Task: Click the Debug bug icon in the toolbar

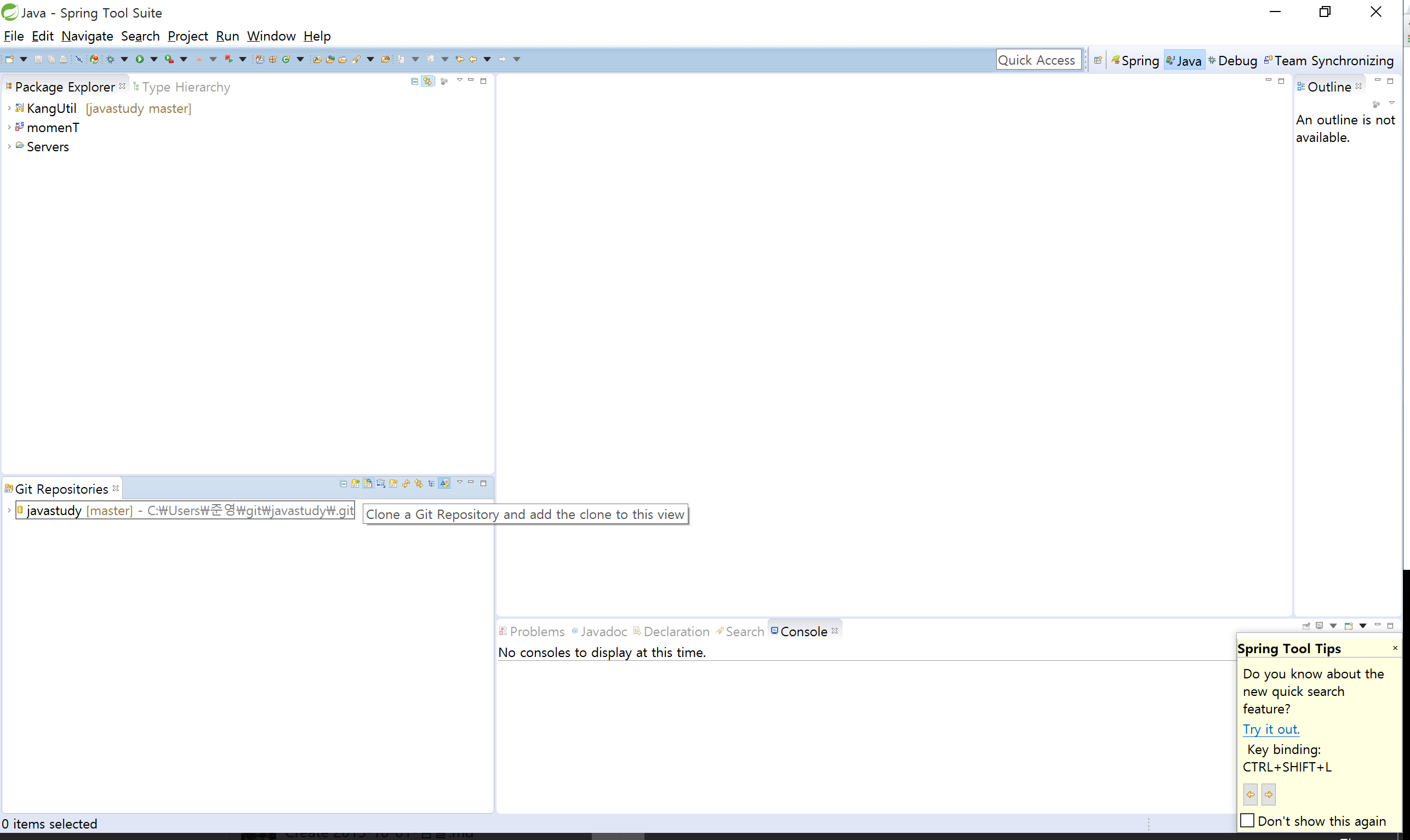Action: 110,59
